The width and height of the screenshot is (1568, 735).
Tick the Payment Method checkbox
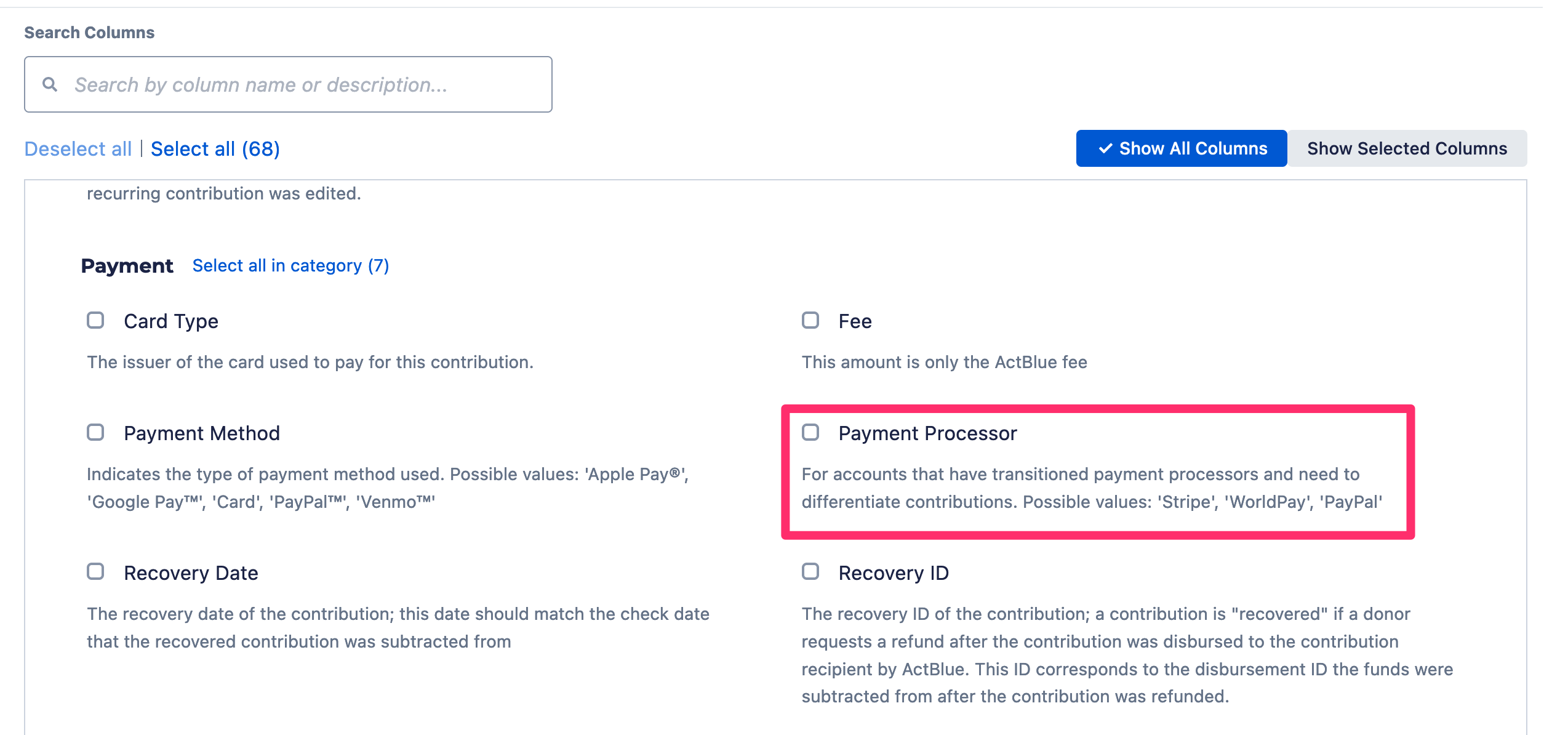click(95, 432)
